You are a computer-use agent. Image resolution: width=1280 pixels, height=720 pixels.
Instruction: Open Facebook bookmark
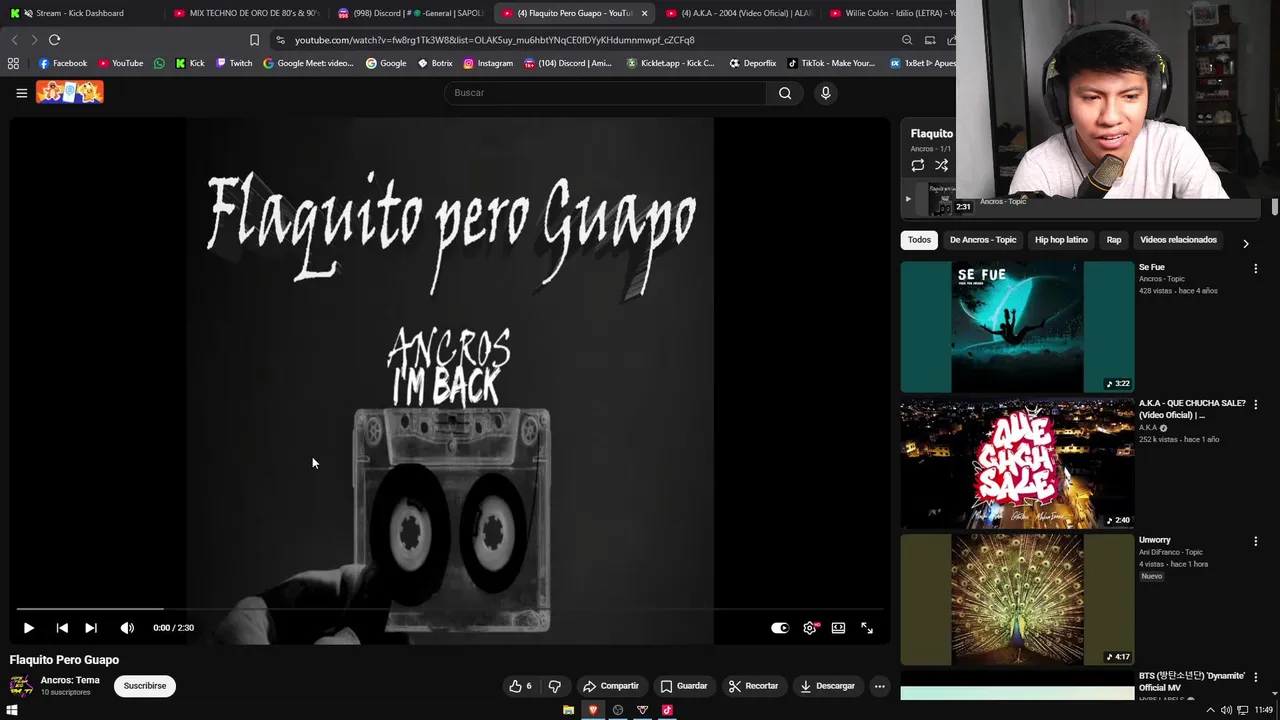(x=63, y=63)
